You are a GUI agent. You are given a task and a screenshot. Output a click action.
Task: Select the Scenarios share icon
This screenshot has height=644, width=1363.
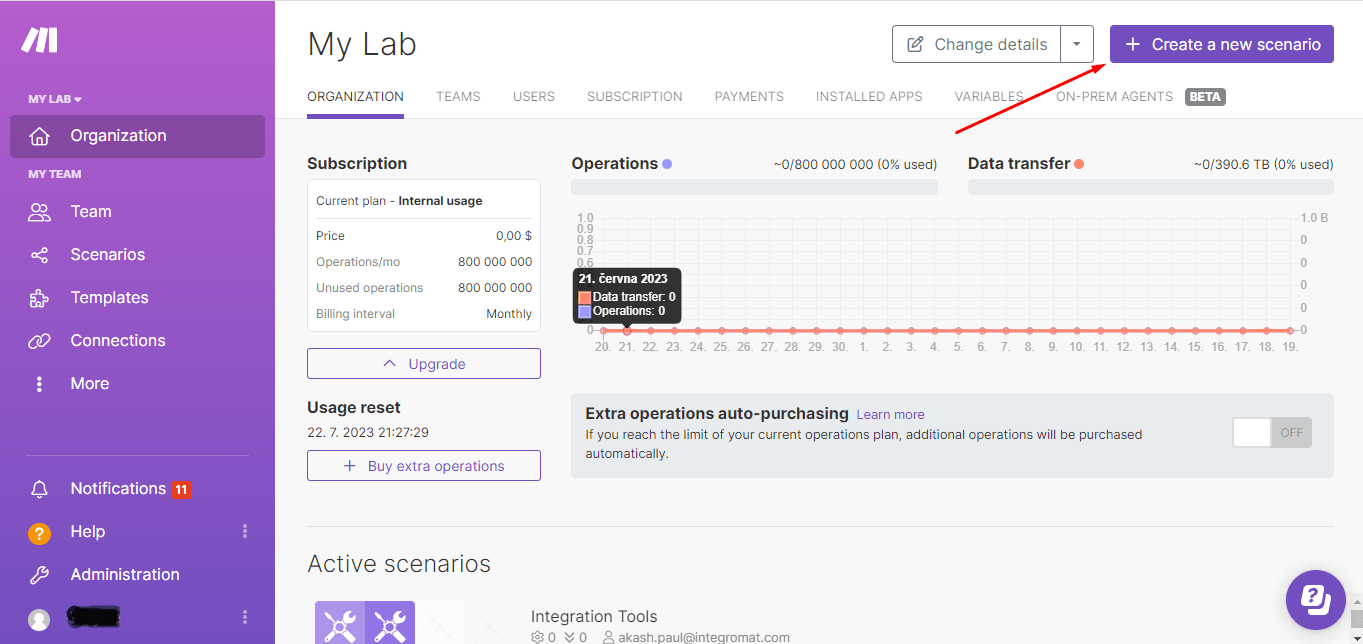[x=39, y=255]
